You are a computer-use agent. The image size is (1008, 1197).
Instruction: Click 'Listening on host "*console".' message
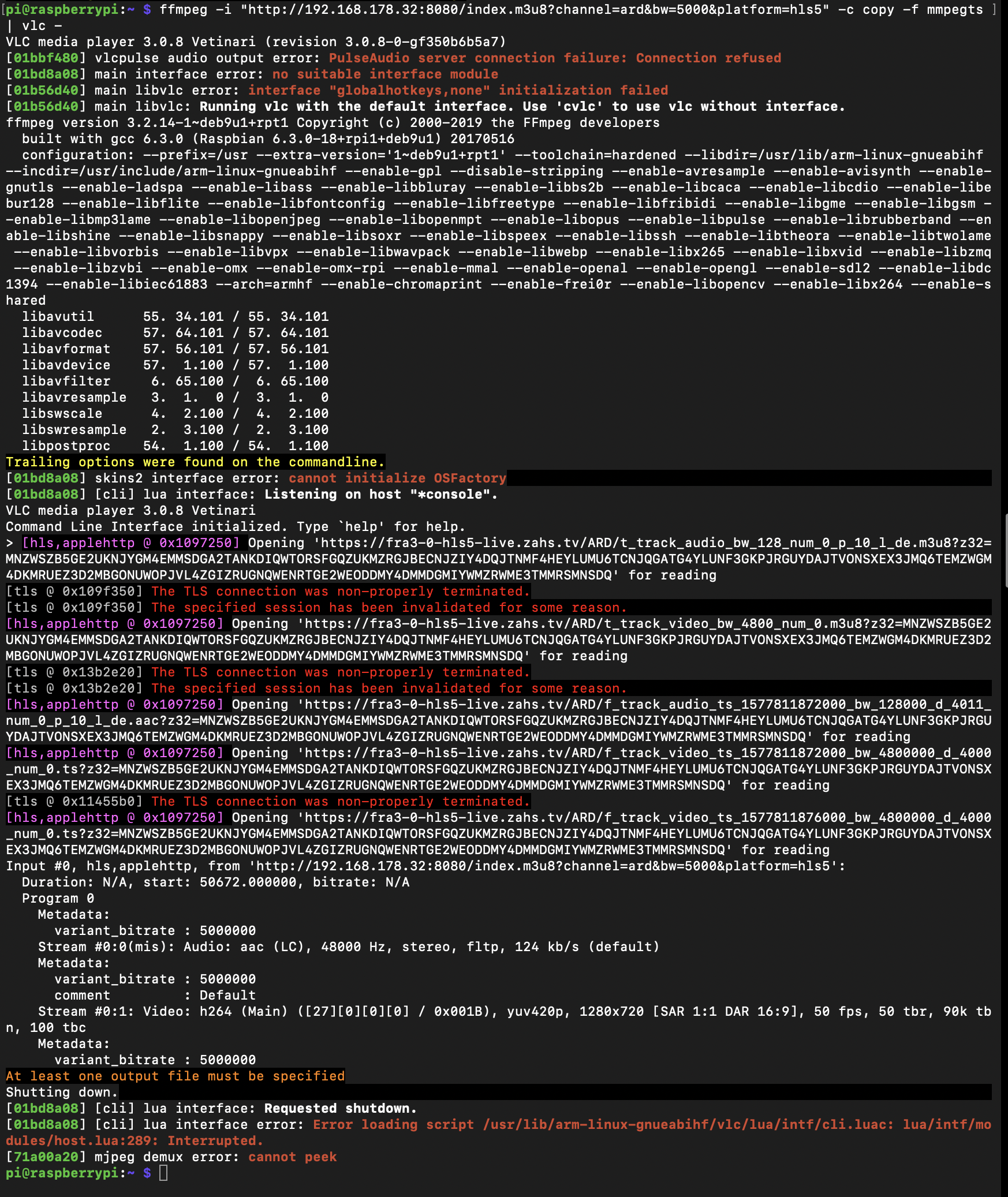pyautogui.click(x=381, y=494)
